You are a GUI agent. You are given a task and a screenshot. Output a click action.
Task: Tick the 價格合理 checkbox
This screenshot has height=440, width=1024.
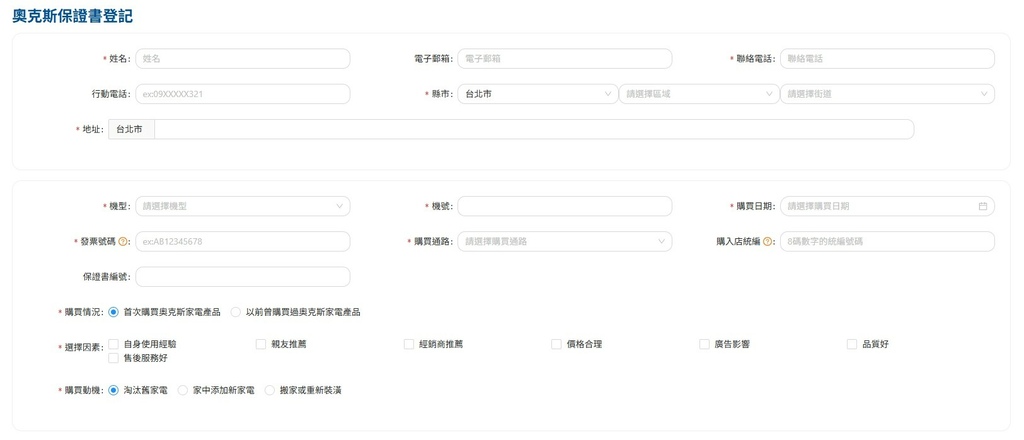[556, 344]
